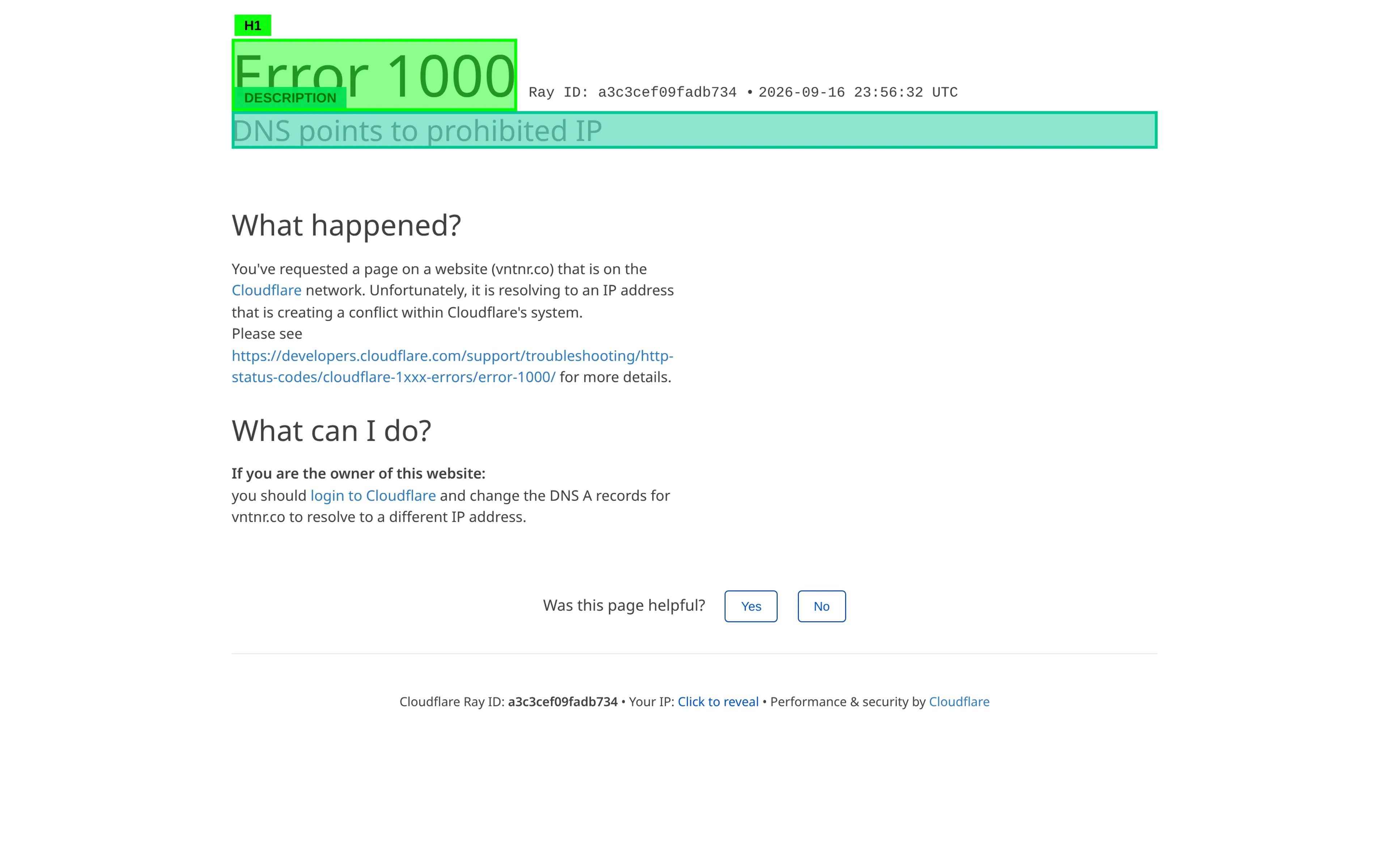Click the What happened? heading
This screenshot has width=1389, height=868.
(347, 225)
